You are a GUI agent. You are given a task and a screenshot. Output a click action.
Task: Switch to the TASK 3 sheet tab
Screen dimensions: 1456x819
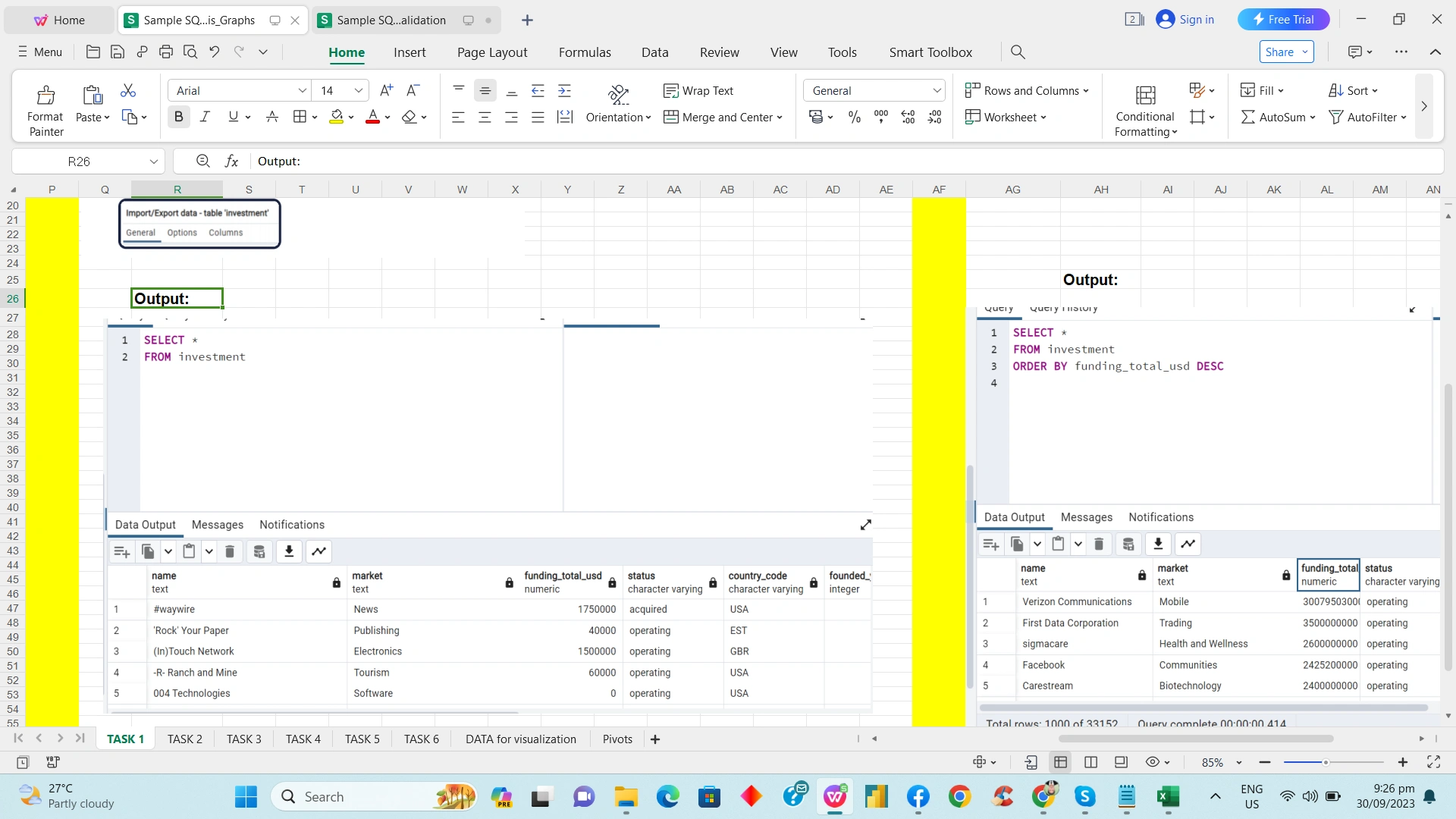pos(243,739)
